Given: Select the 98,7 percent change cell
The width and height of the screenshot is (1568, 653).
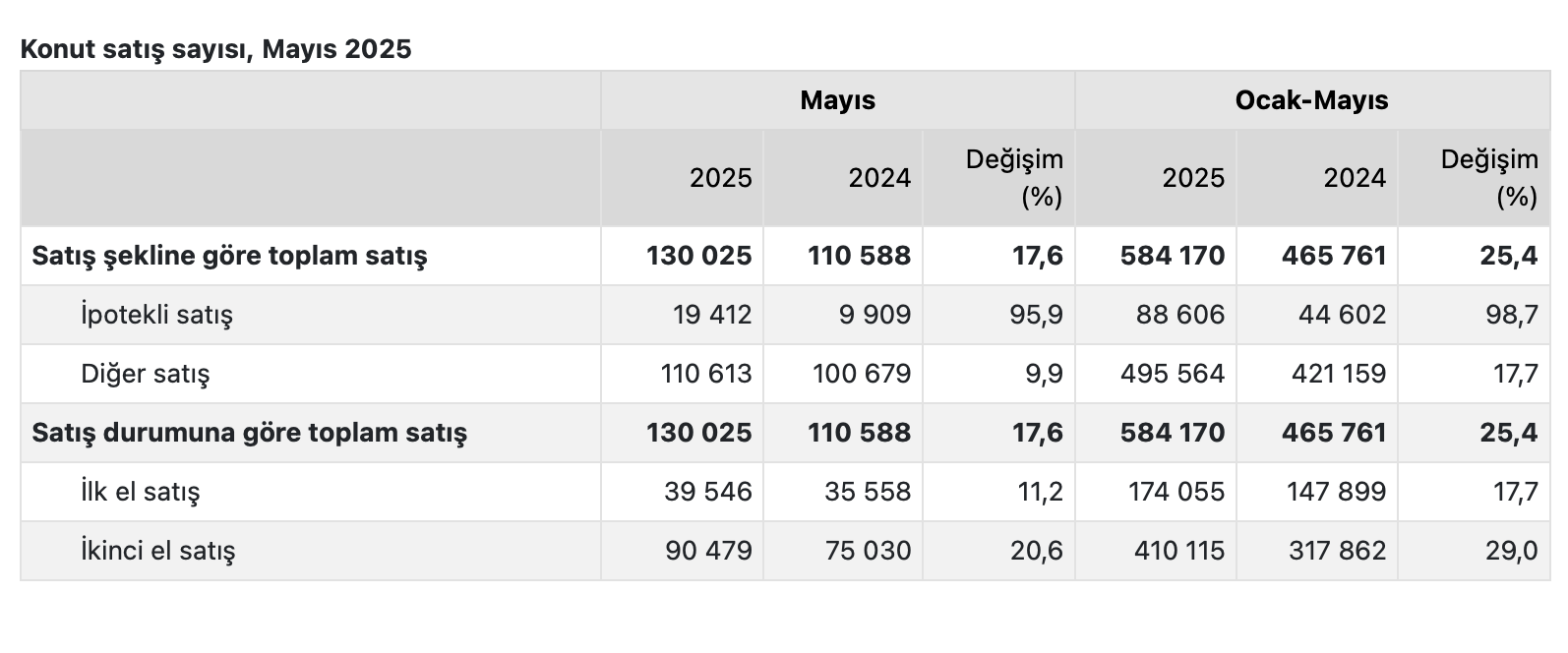Looking at the screenshot, I should (x=1513, y=315).
